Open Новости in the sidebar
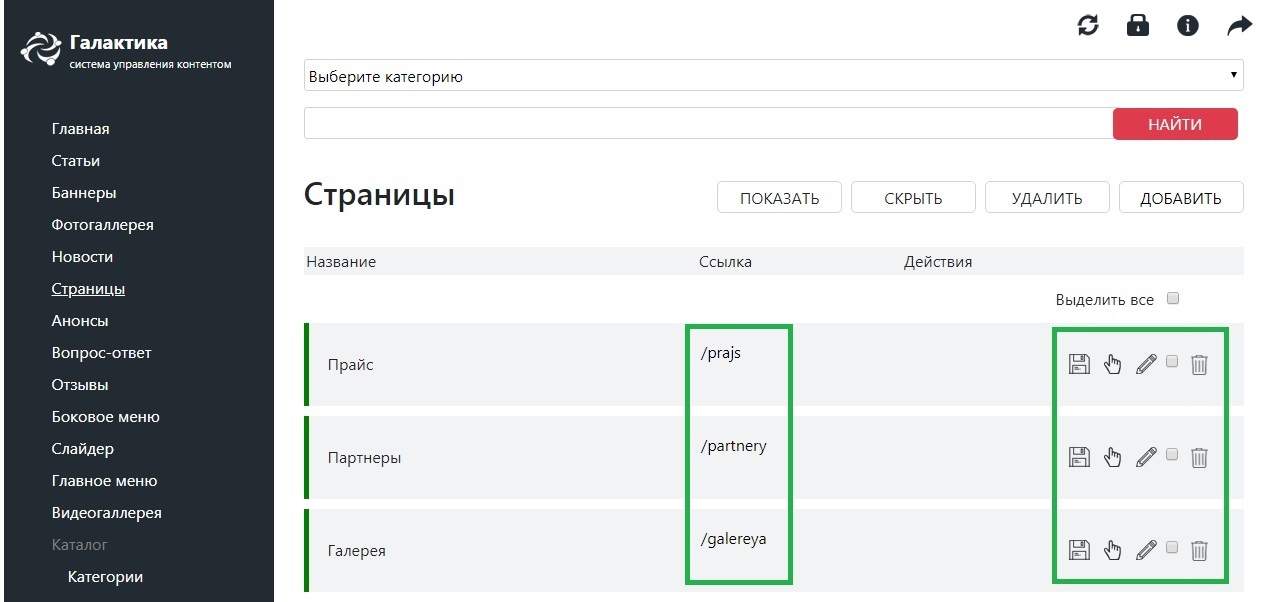This screenshot has width=1264, height=602. point(82,257)
